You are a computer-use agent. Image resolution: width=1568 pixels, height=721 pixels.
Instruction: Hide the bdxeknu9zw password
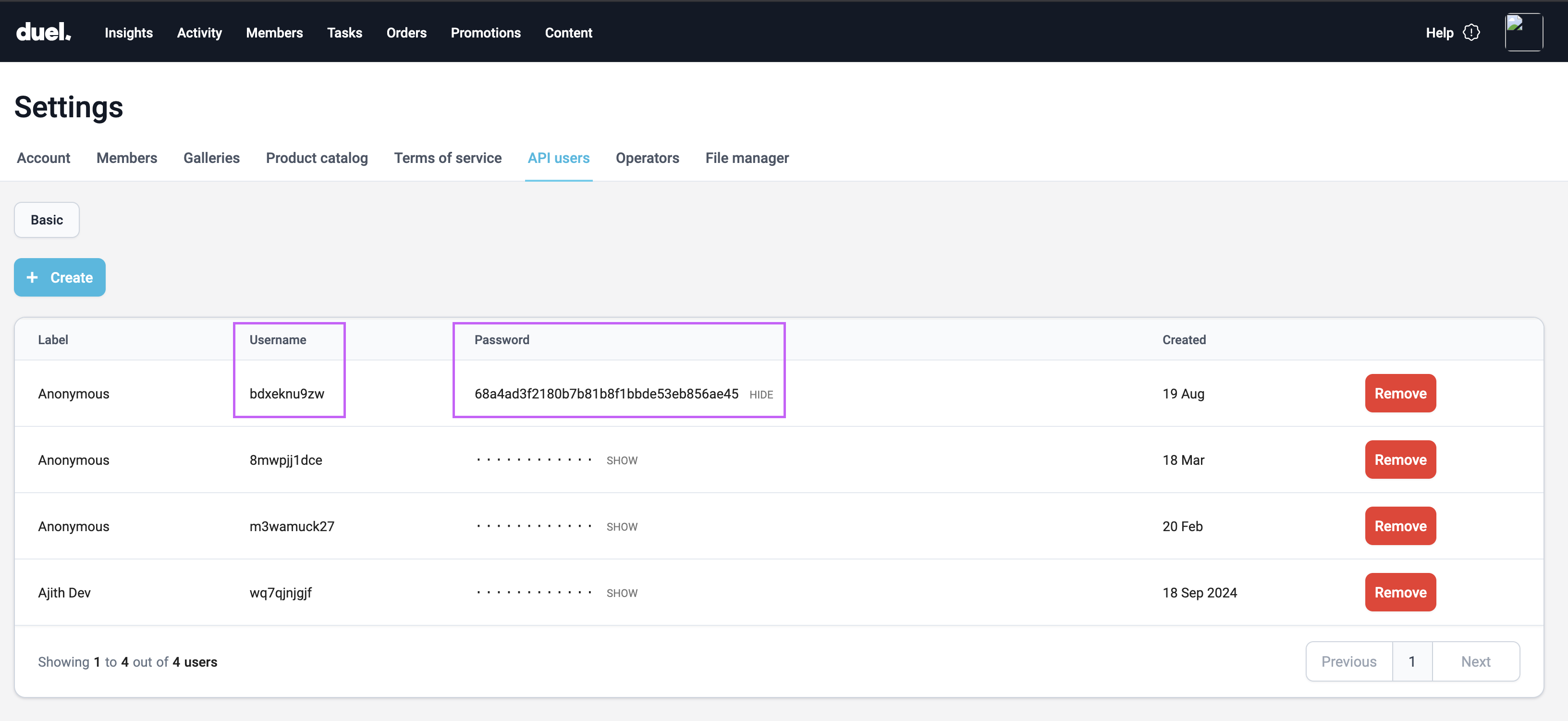click(x=760, y=395)
